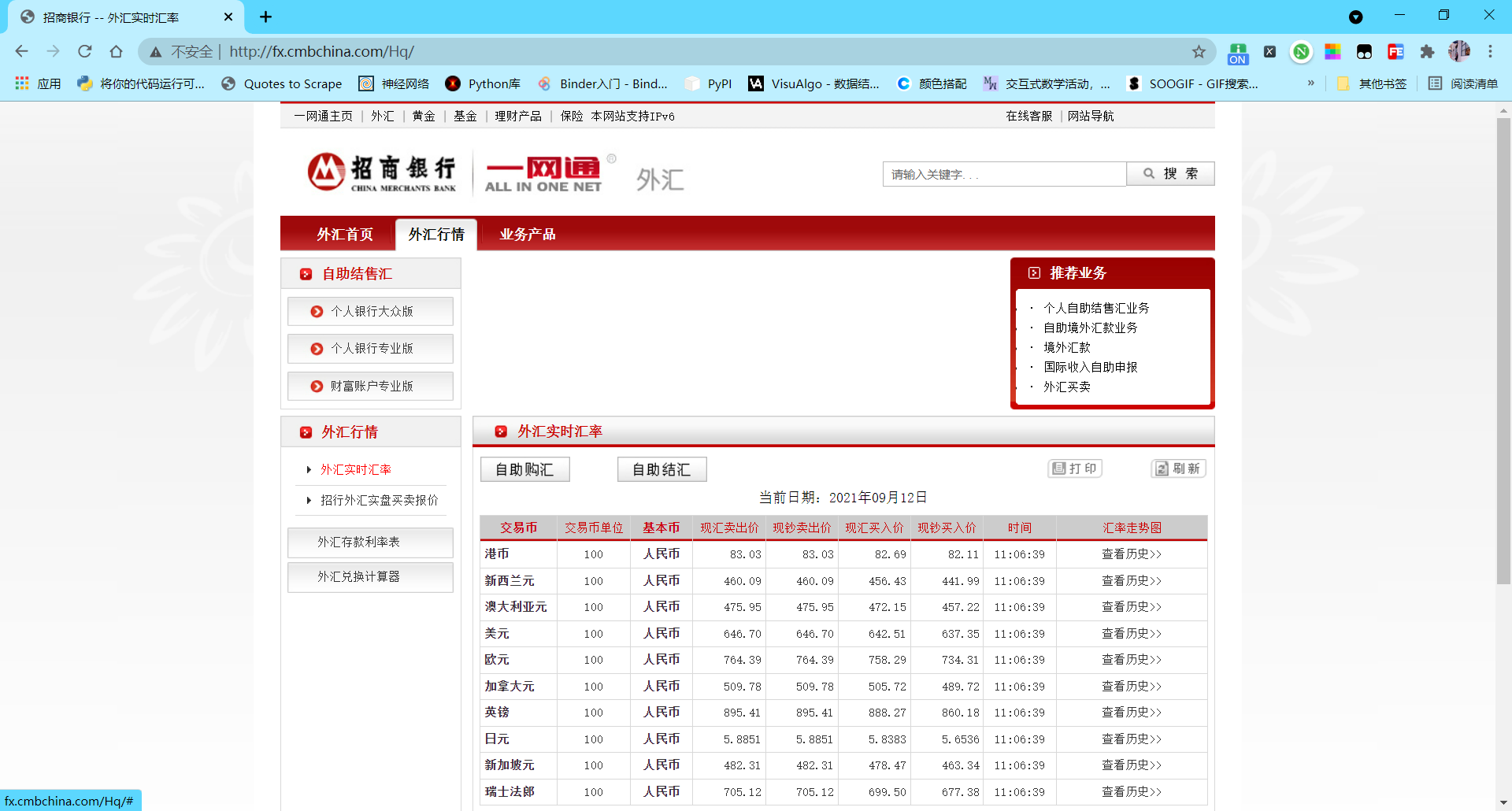Click the browser forward arrow

(53, 51)
